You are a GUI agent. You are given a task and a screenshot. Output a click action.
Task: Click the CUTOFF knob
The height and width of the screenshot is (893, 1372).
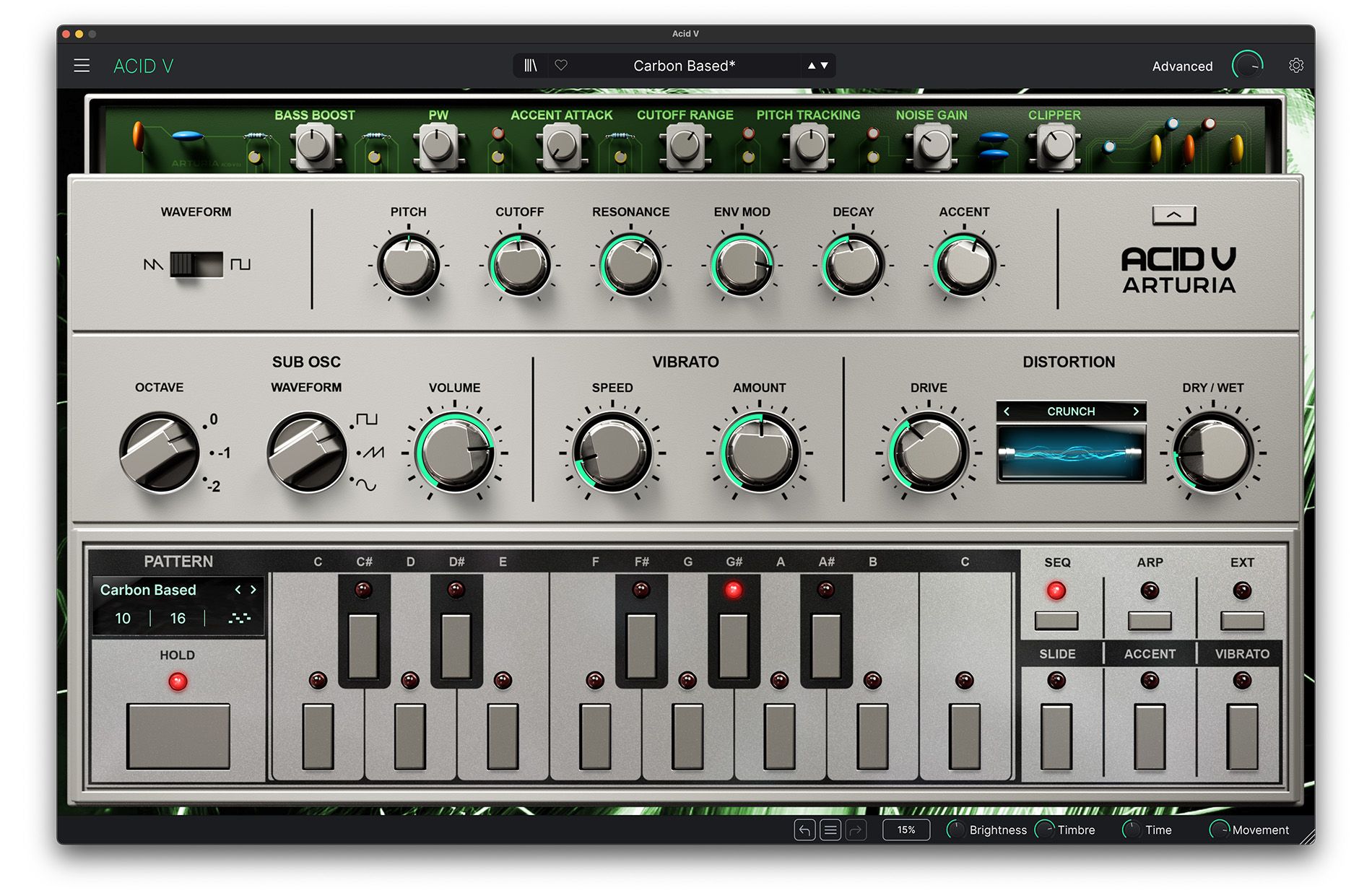tap(519, 265)
